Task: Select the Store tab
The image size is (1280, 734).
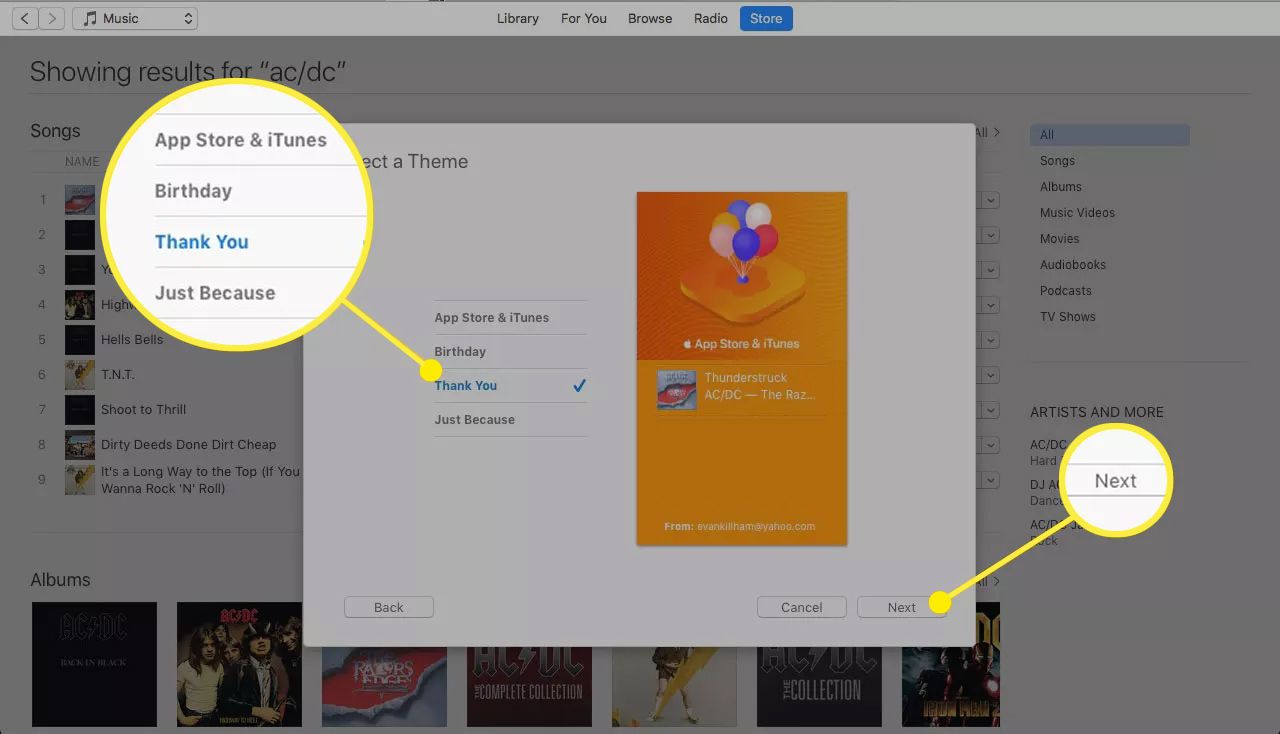Action: pyautogui.click(x=766, y=18)
